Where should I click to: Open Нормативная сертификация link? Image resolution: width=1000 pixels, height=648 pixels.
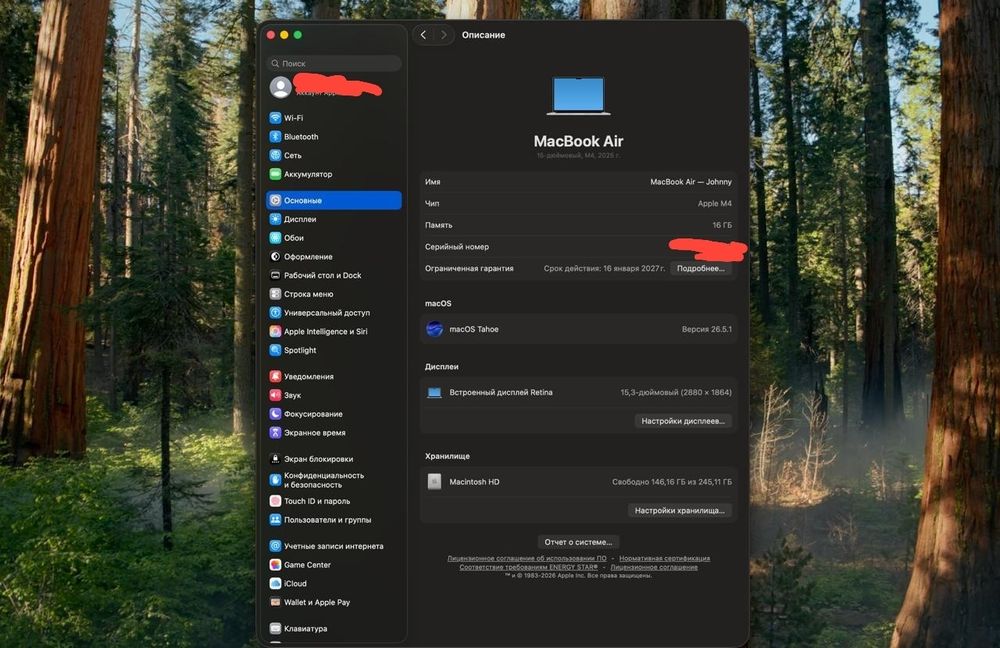[x=665, y=559]
